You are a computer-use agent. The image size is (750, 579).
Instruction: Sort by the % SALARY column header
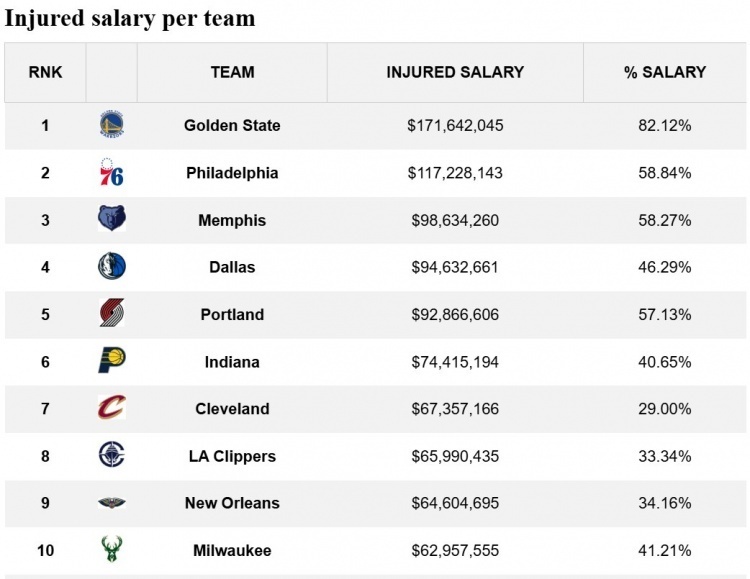pos(665,72)
